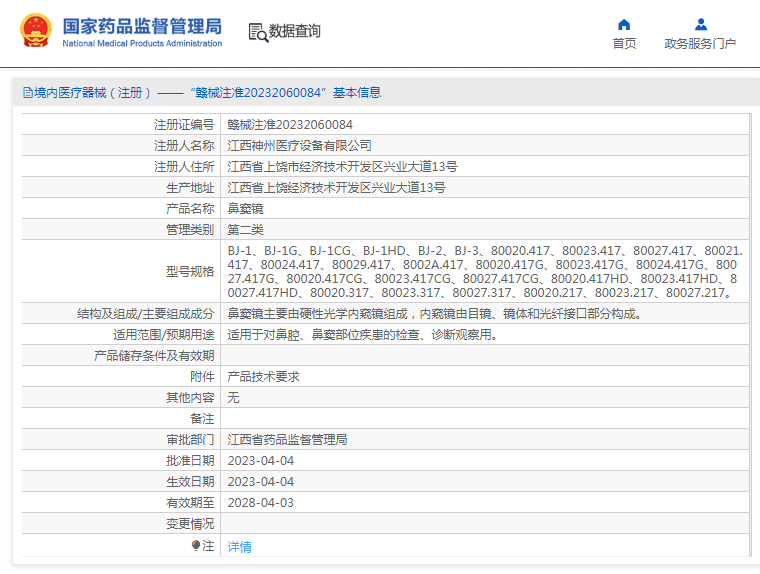Click the 鼻窦镜主要由硬性光学内窥镜组成 description

(435, 314)
